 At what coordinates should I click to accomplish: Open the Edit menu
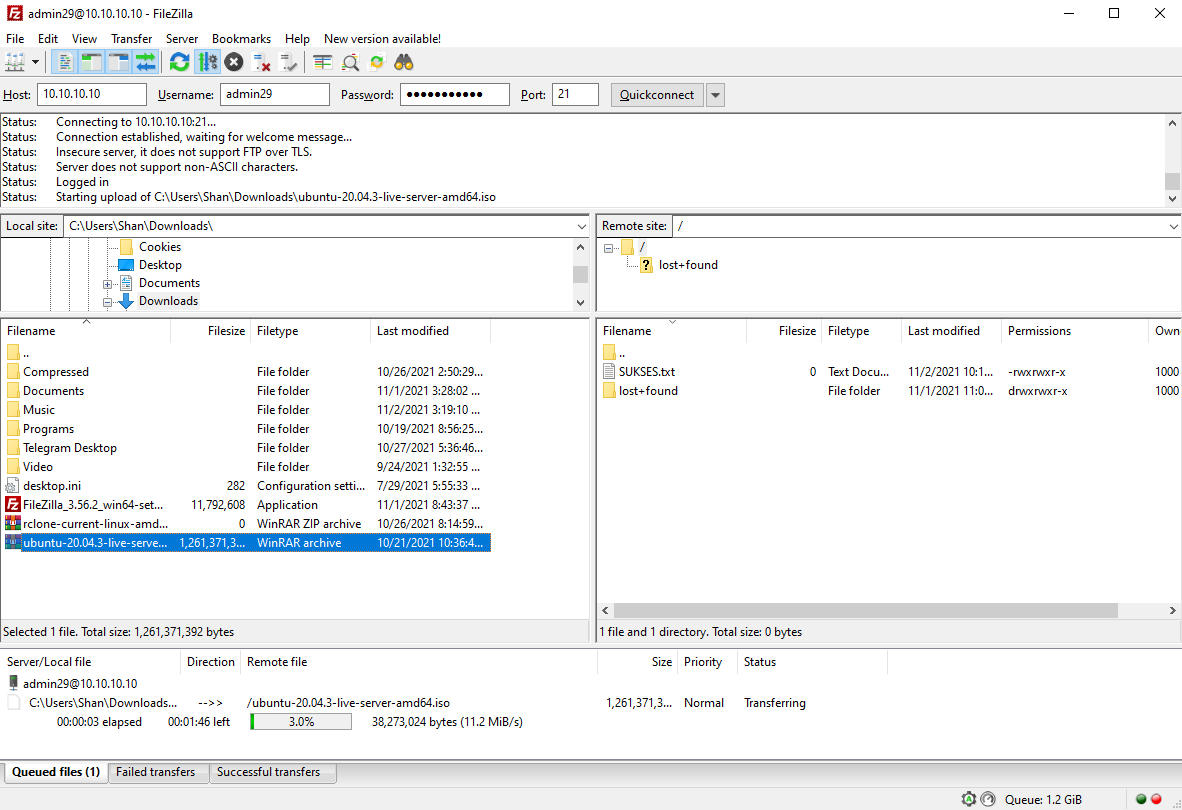47,38
